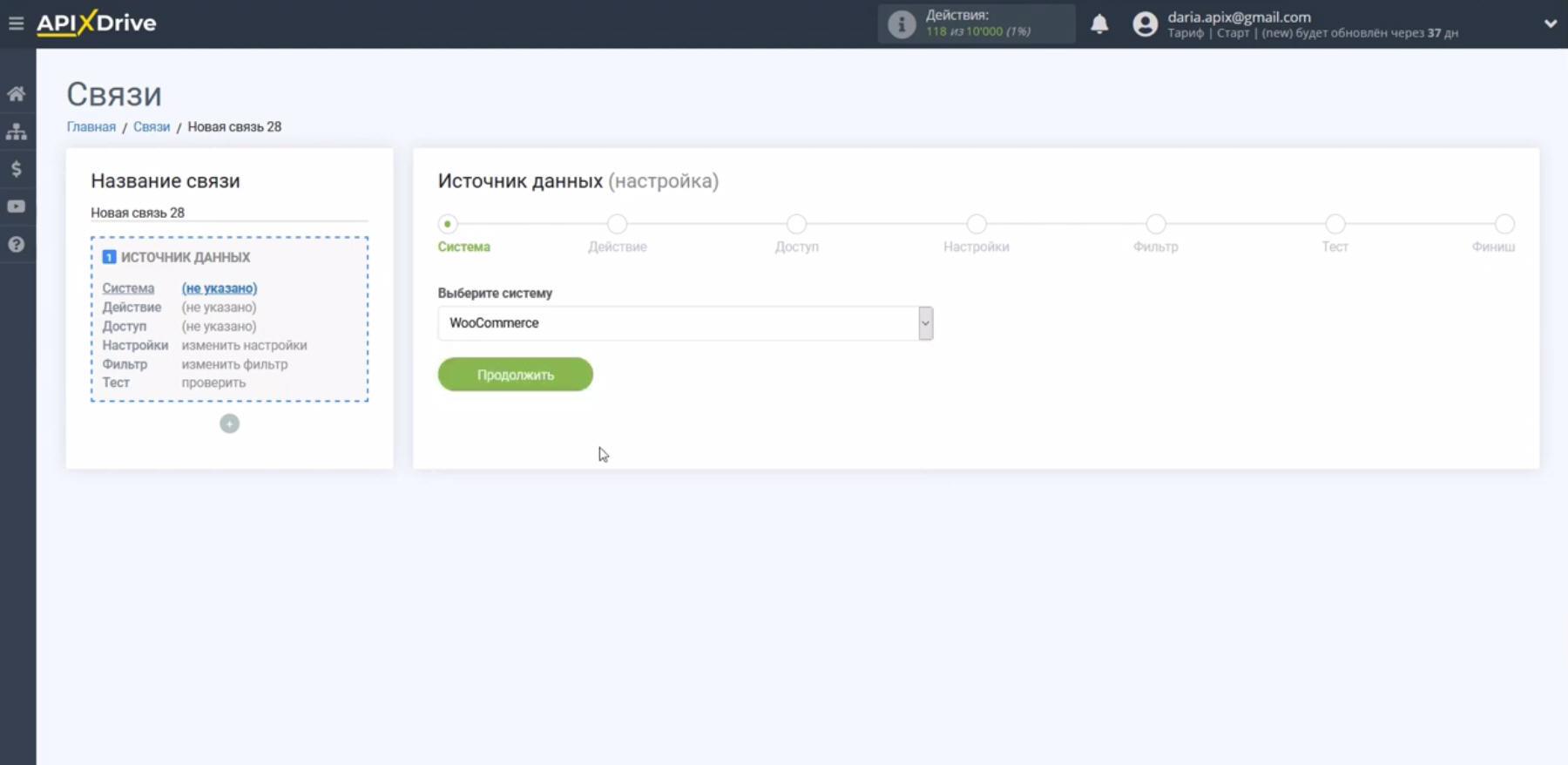
Task: Click the Система label in data source block
Action: 128,288
